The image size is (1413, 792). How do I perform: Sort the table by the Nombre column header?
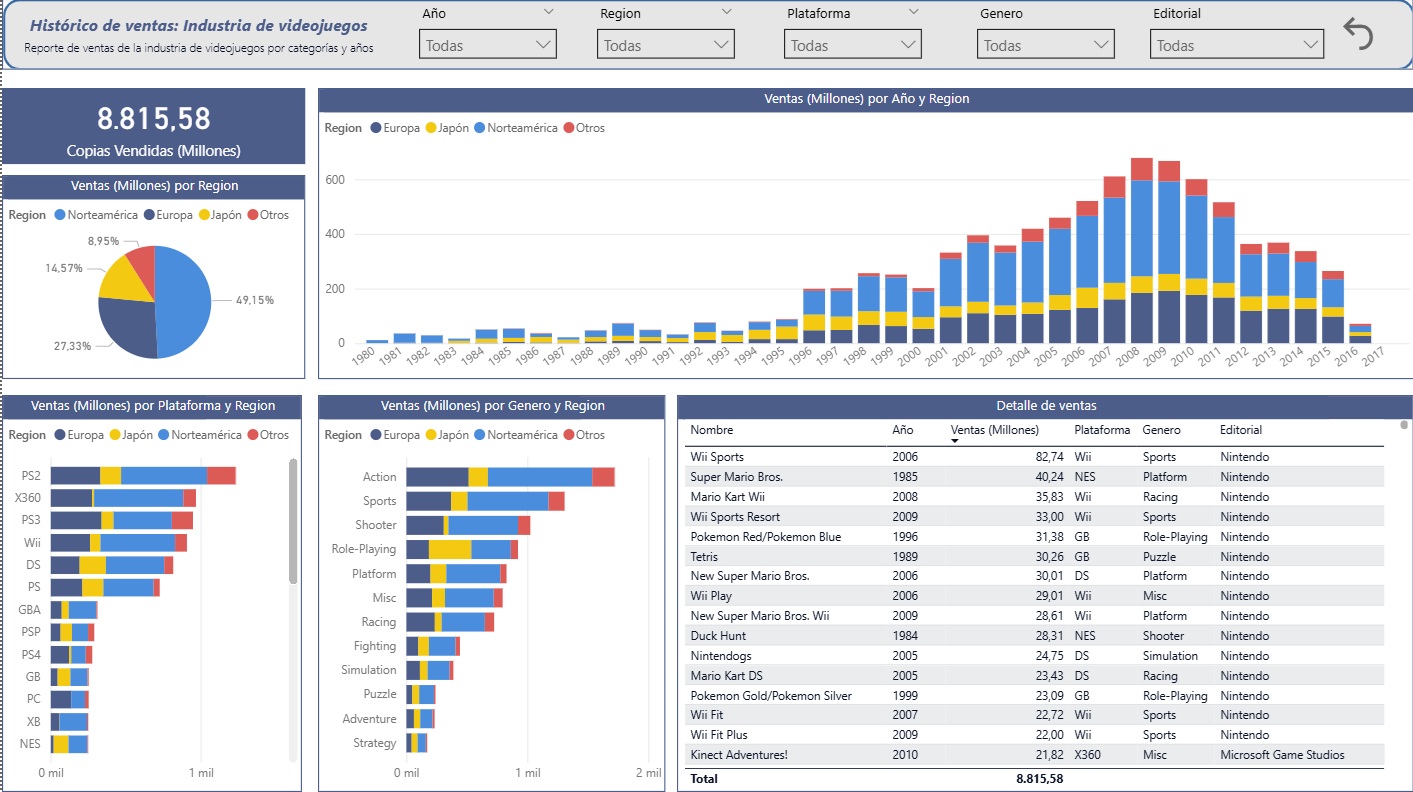(x=711, y=430)
